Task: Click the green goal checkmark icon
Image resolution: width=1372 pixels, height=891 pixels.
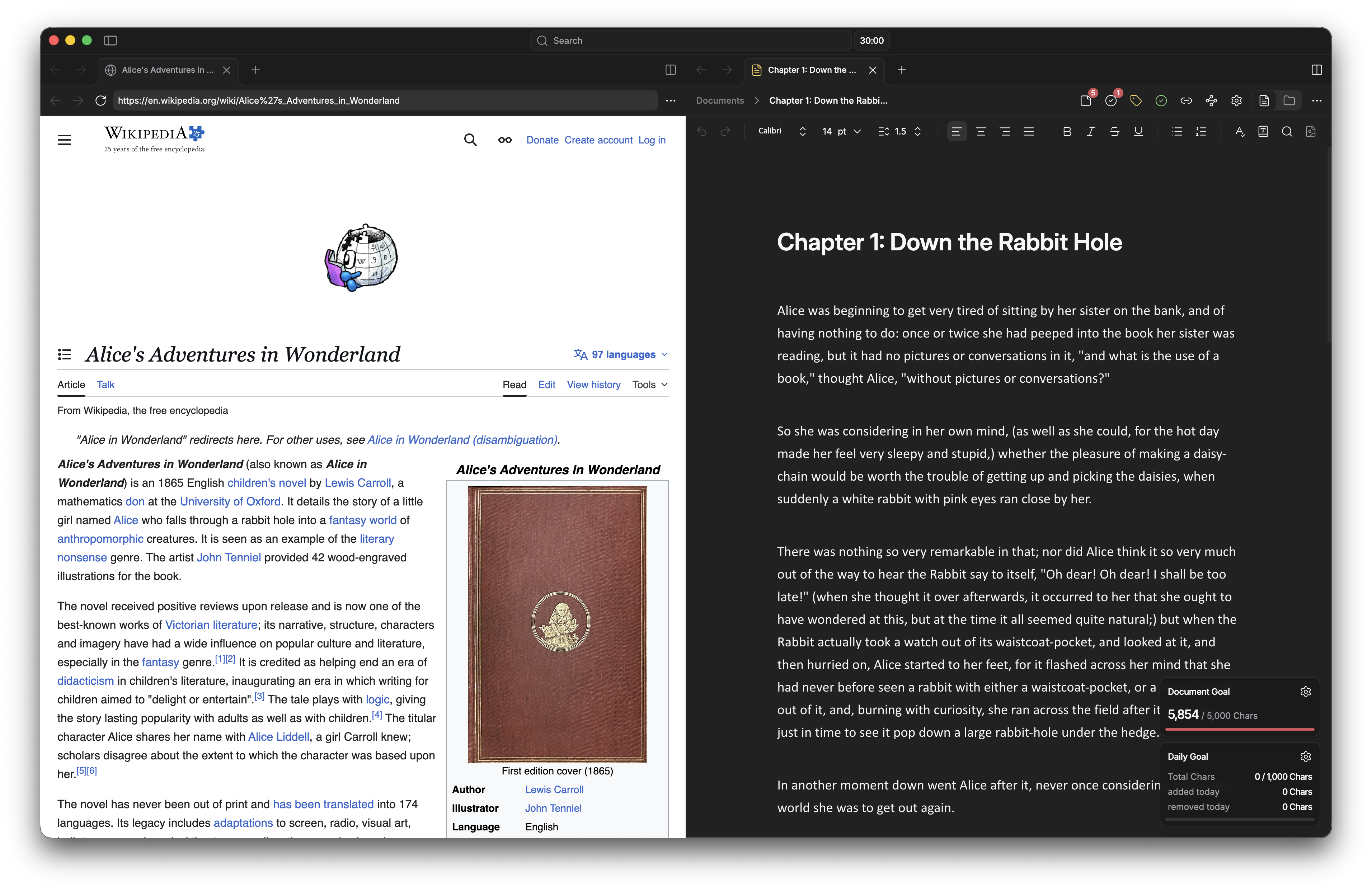Action: 1161,100
